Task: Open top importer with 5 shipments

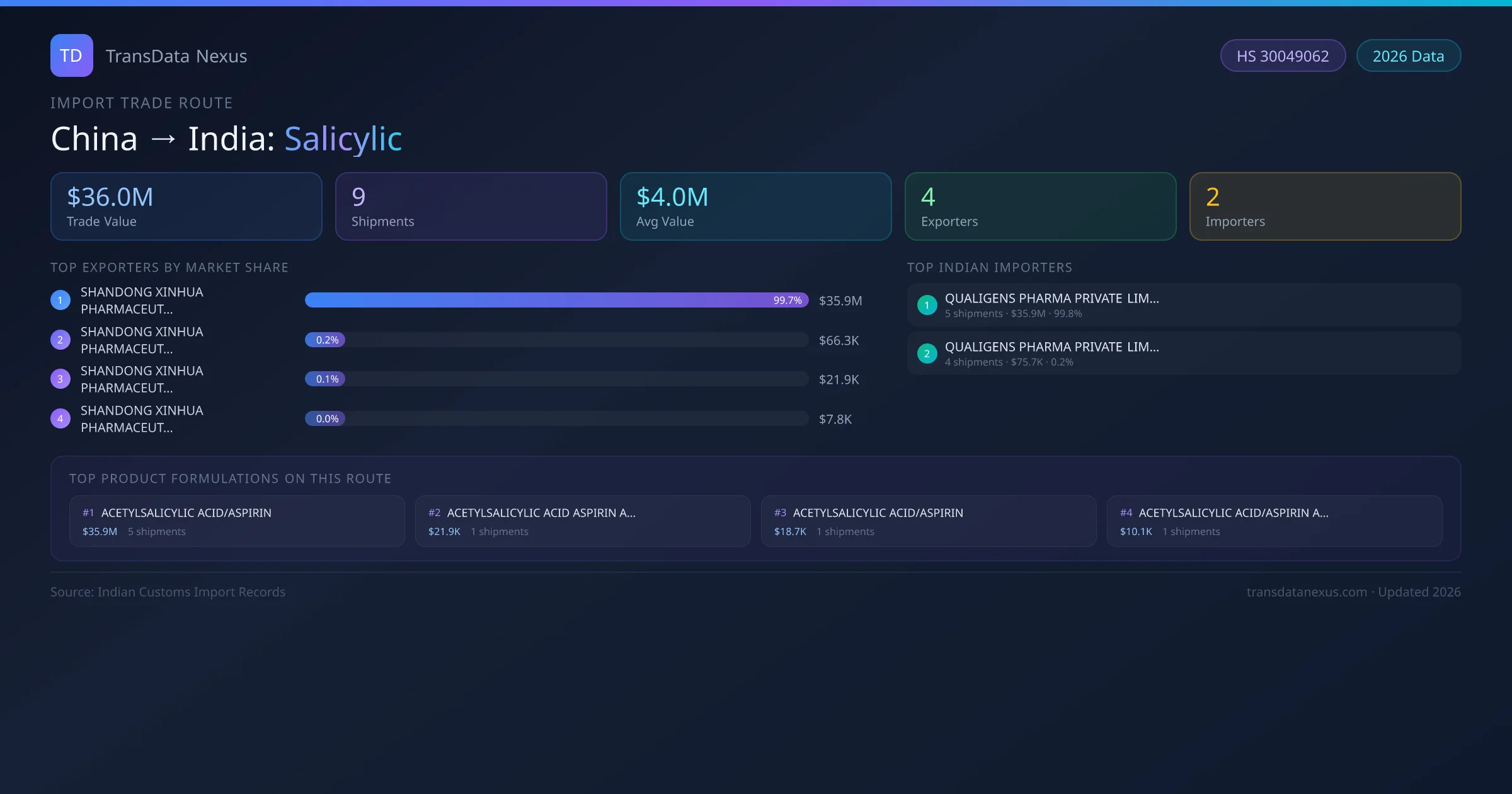Action: (1183, 305)
